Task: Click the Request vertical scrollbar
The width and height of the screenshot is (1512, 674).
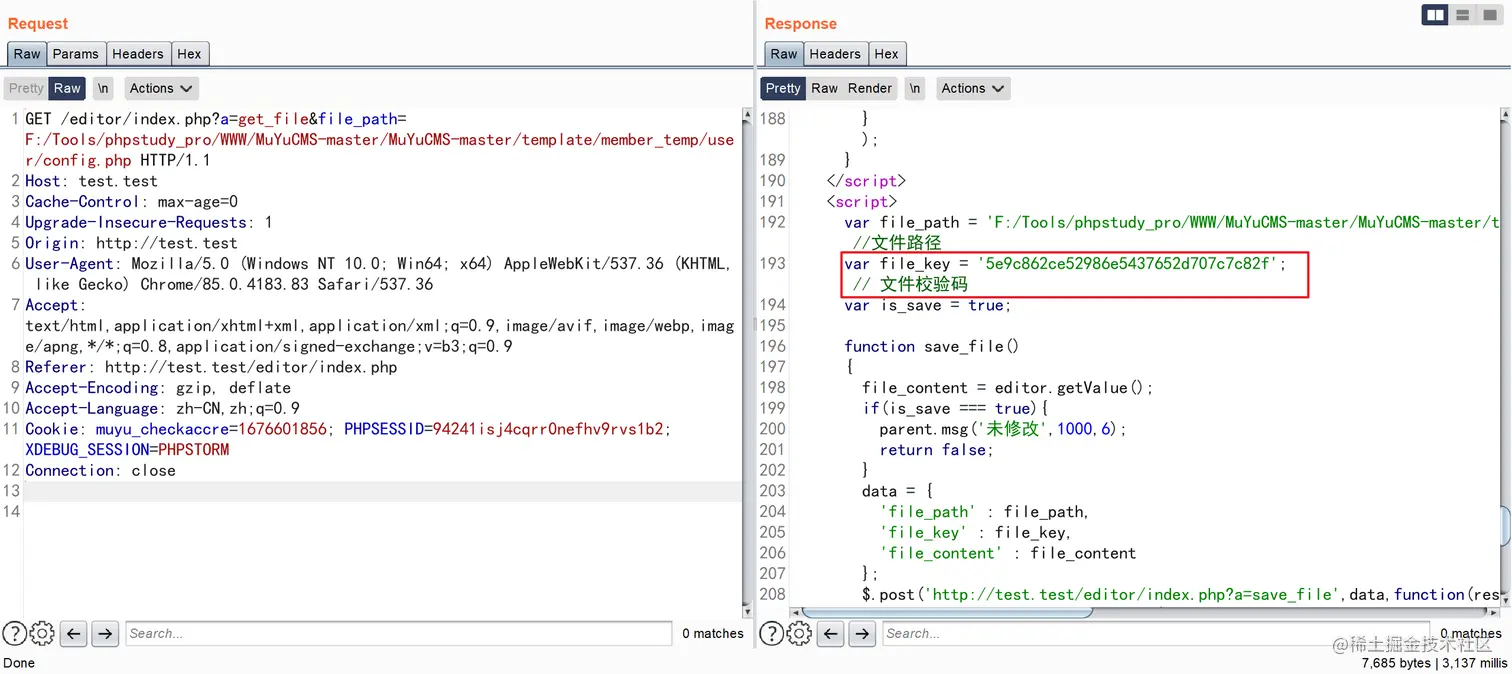Action: click(x=748, y=360)
